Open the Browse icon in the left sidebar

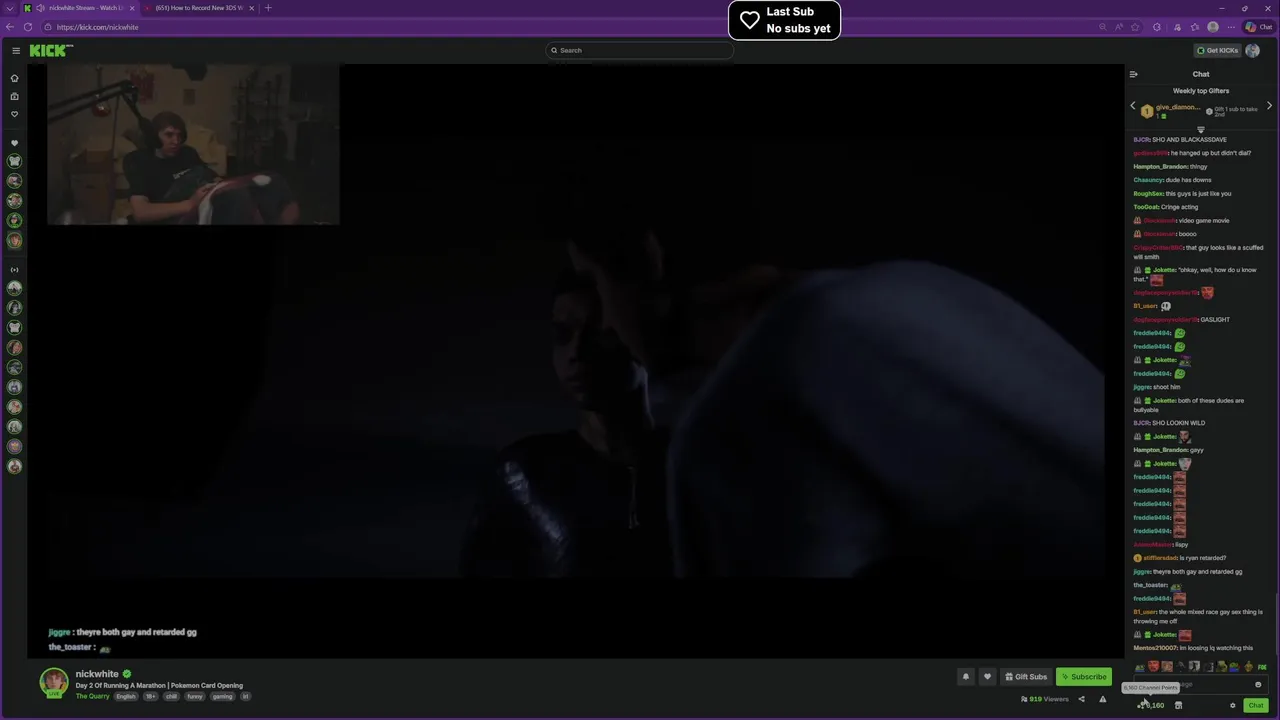click(14, 96)
